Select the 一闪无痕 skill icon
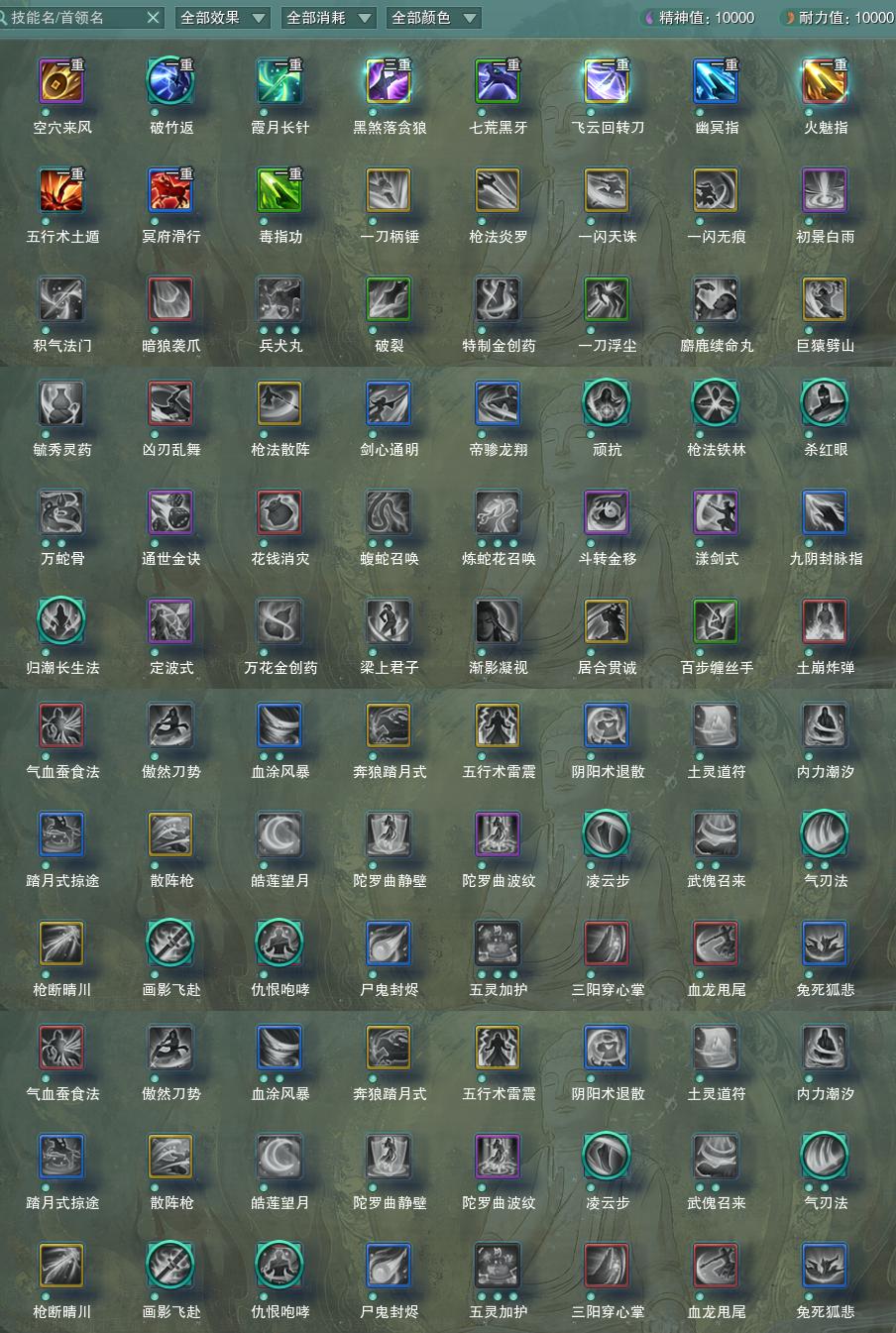Screen dimensions: 896x1333 coord(717,190)
